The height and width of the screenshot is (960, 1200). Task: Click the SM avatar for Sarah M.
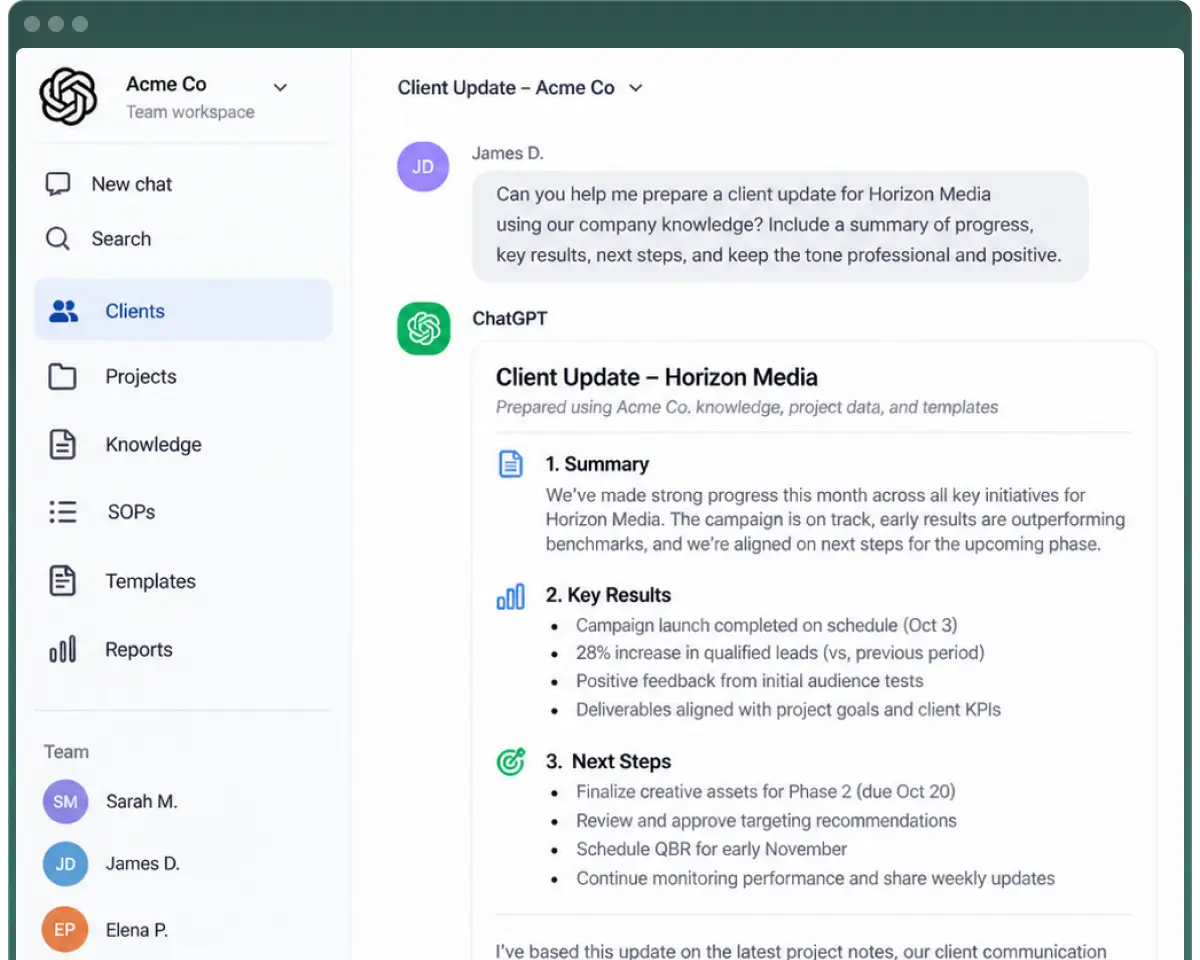(65, 802)
